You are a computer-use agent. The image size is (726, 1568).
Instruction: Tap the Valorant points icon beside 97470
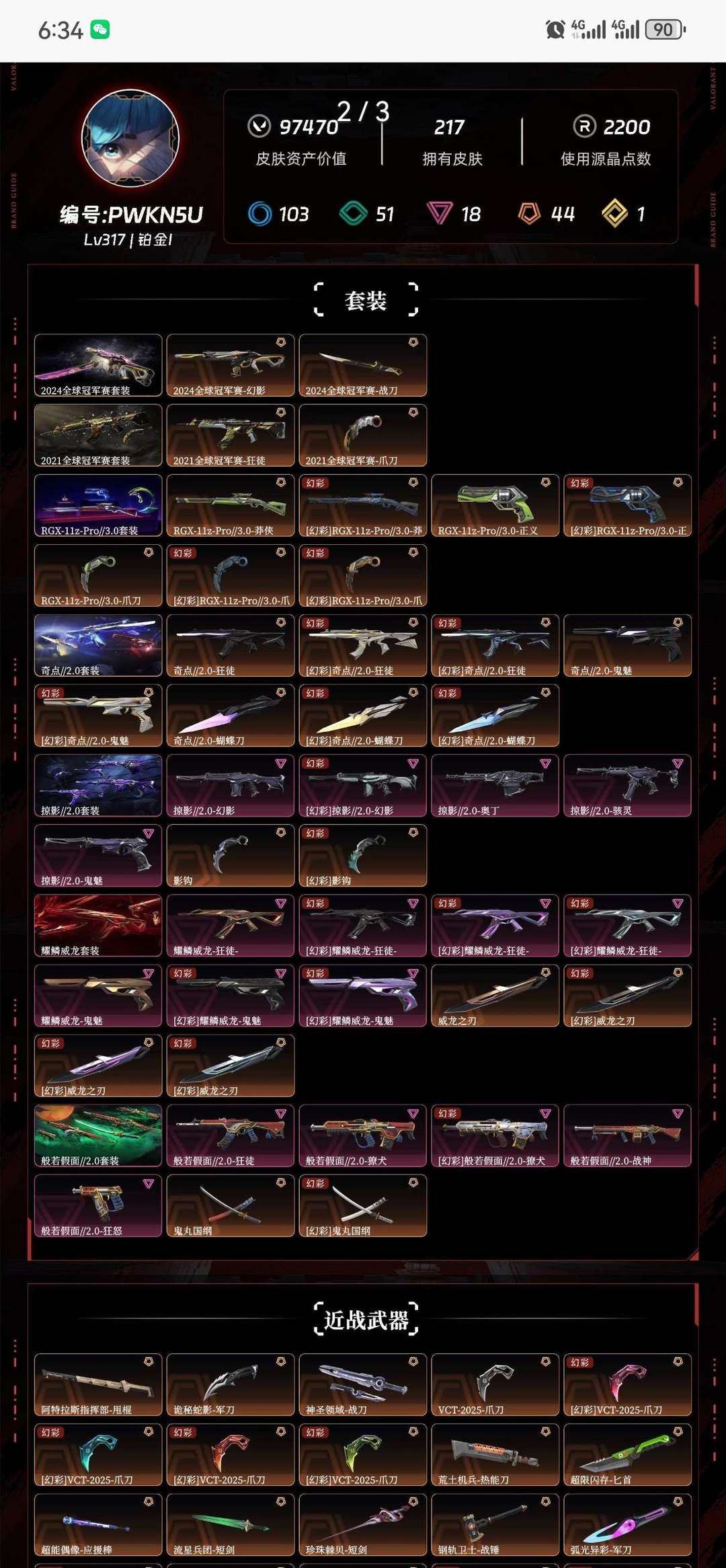[x=259, y=126]
